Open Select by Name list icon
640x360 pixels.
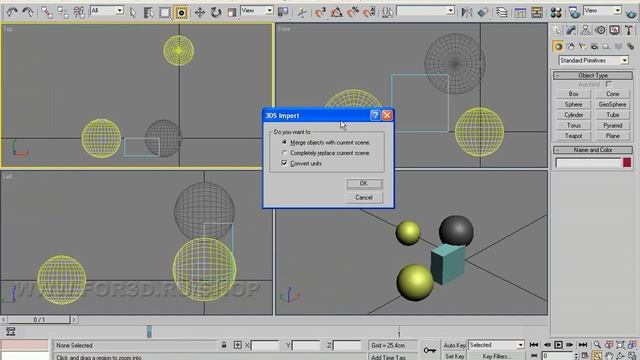click(149, 12)
